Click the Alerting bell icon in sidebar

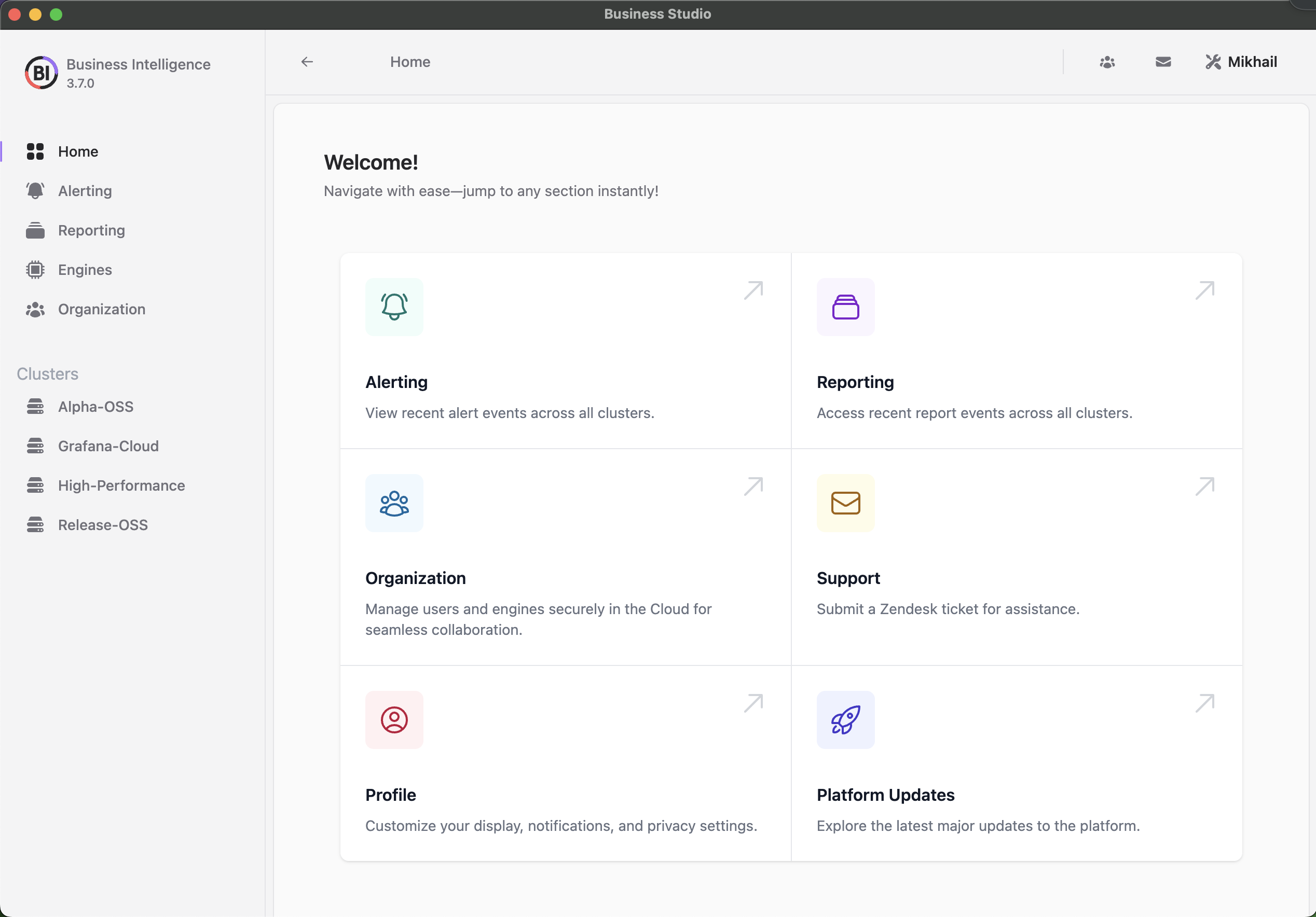(x=35, y=191)
